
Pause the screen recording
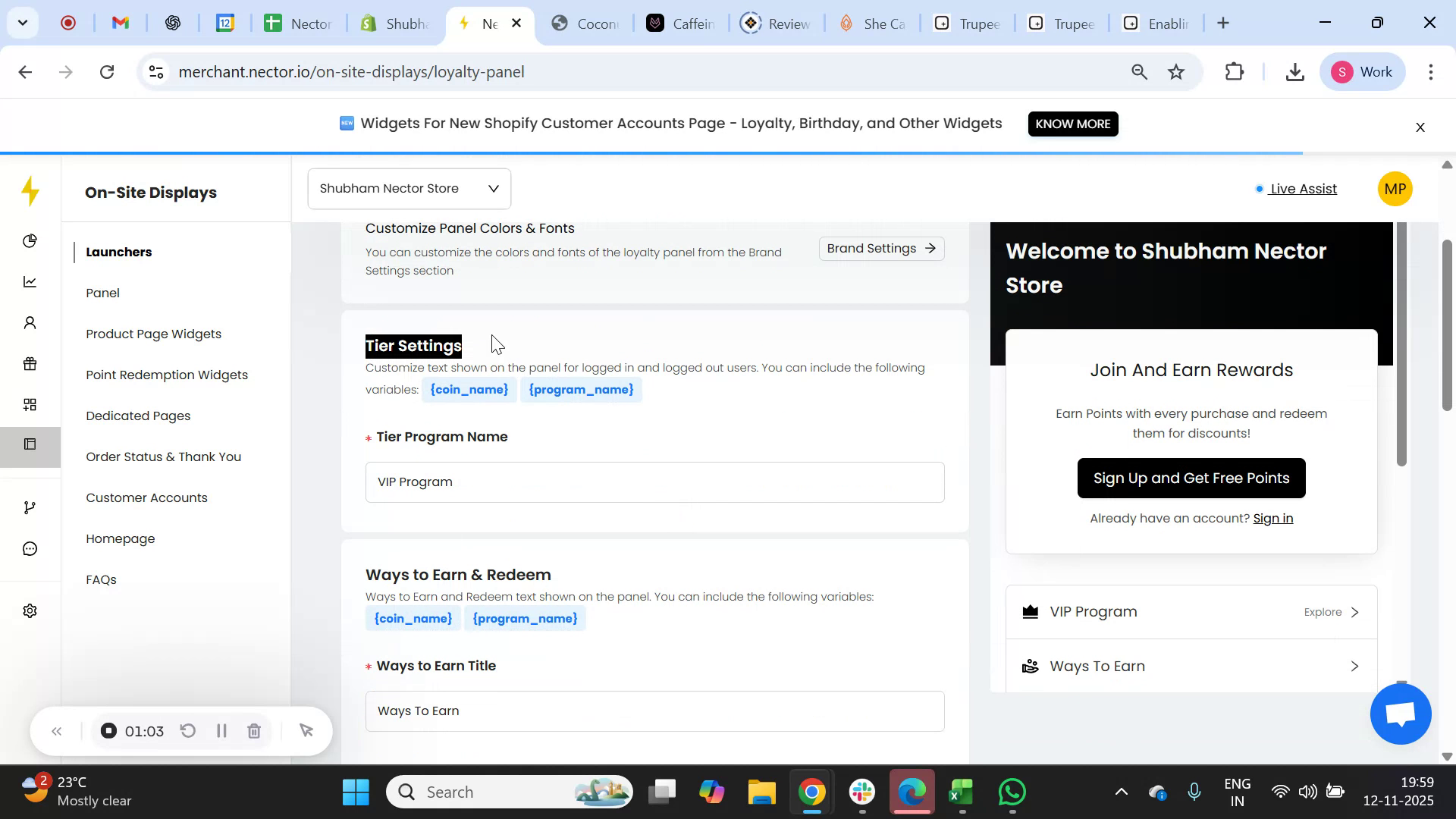(x=221, y=730)
